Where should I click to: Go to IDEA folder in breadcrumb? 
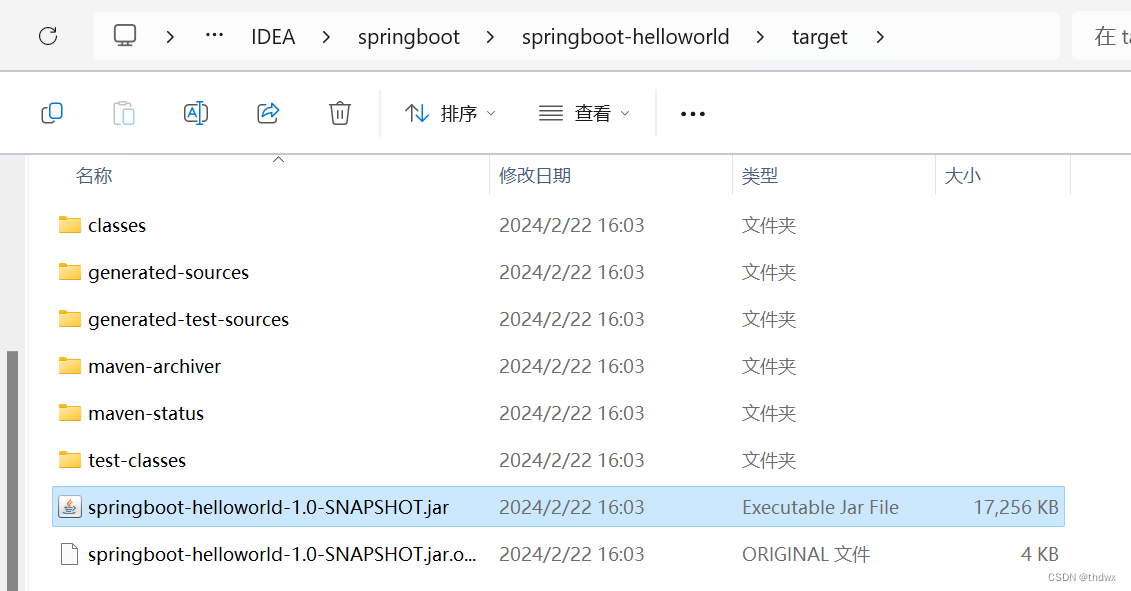(x=273, y=37)
